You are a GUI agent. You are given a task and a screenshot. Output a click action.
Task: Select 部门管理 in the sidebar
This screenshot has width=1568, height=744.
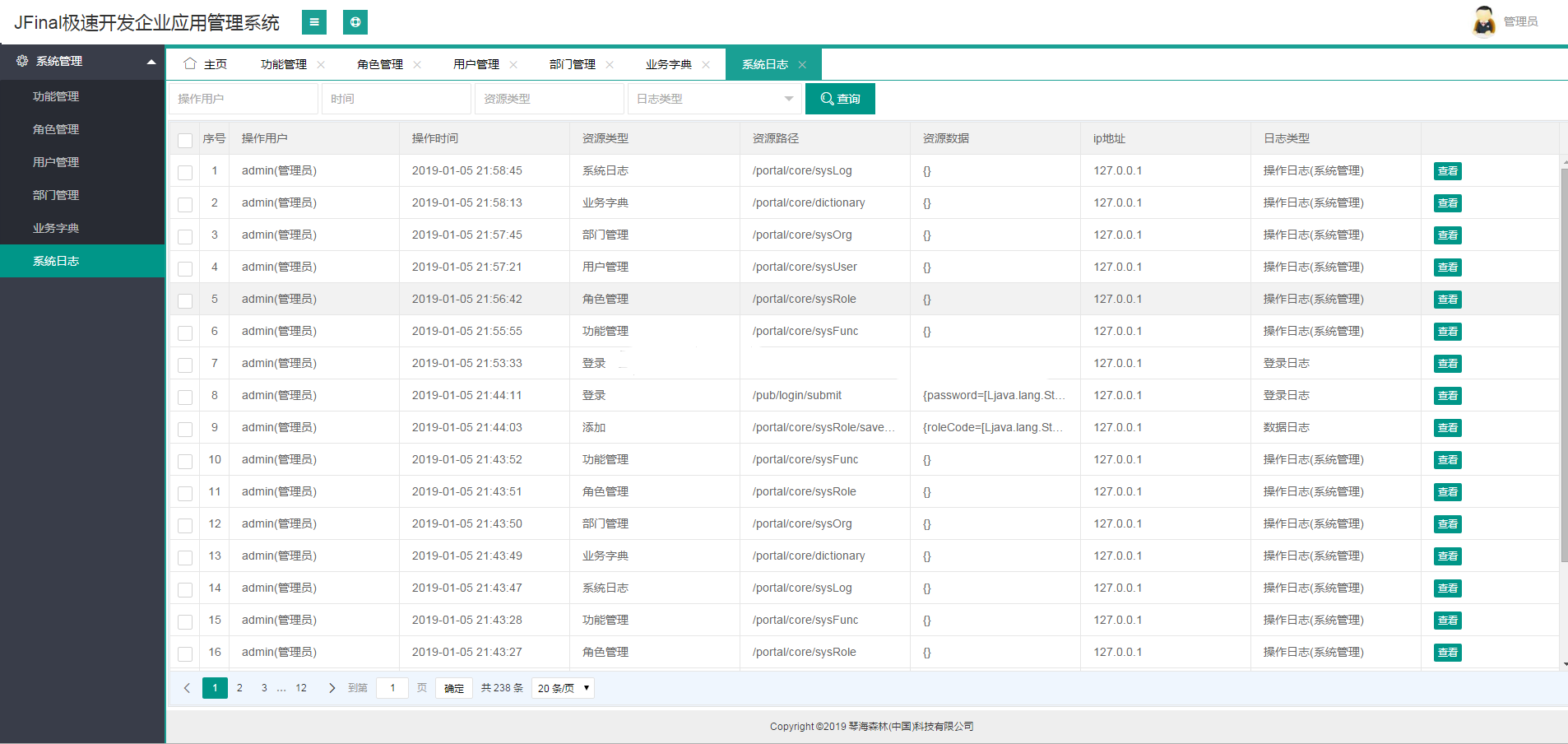[56, 195]
